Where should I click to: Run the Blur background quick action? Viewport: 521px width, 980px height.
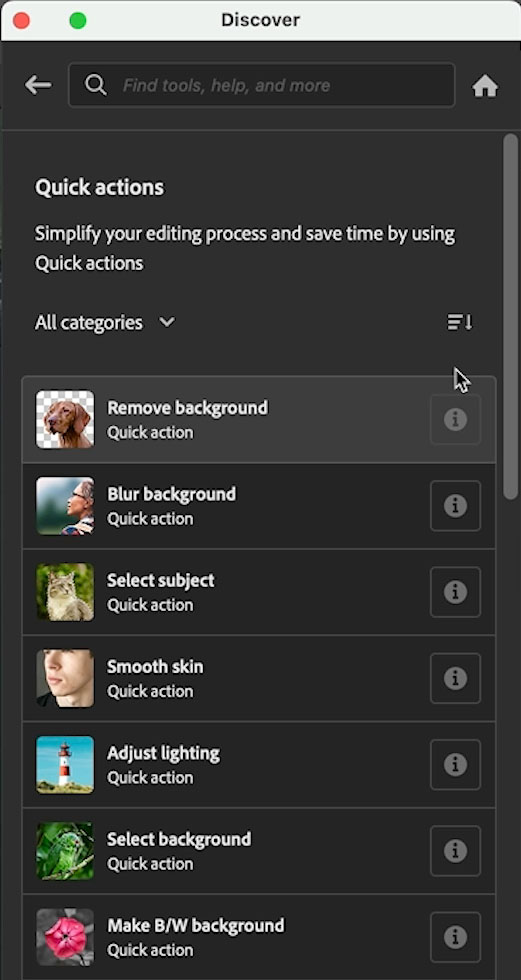259,506
